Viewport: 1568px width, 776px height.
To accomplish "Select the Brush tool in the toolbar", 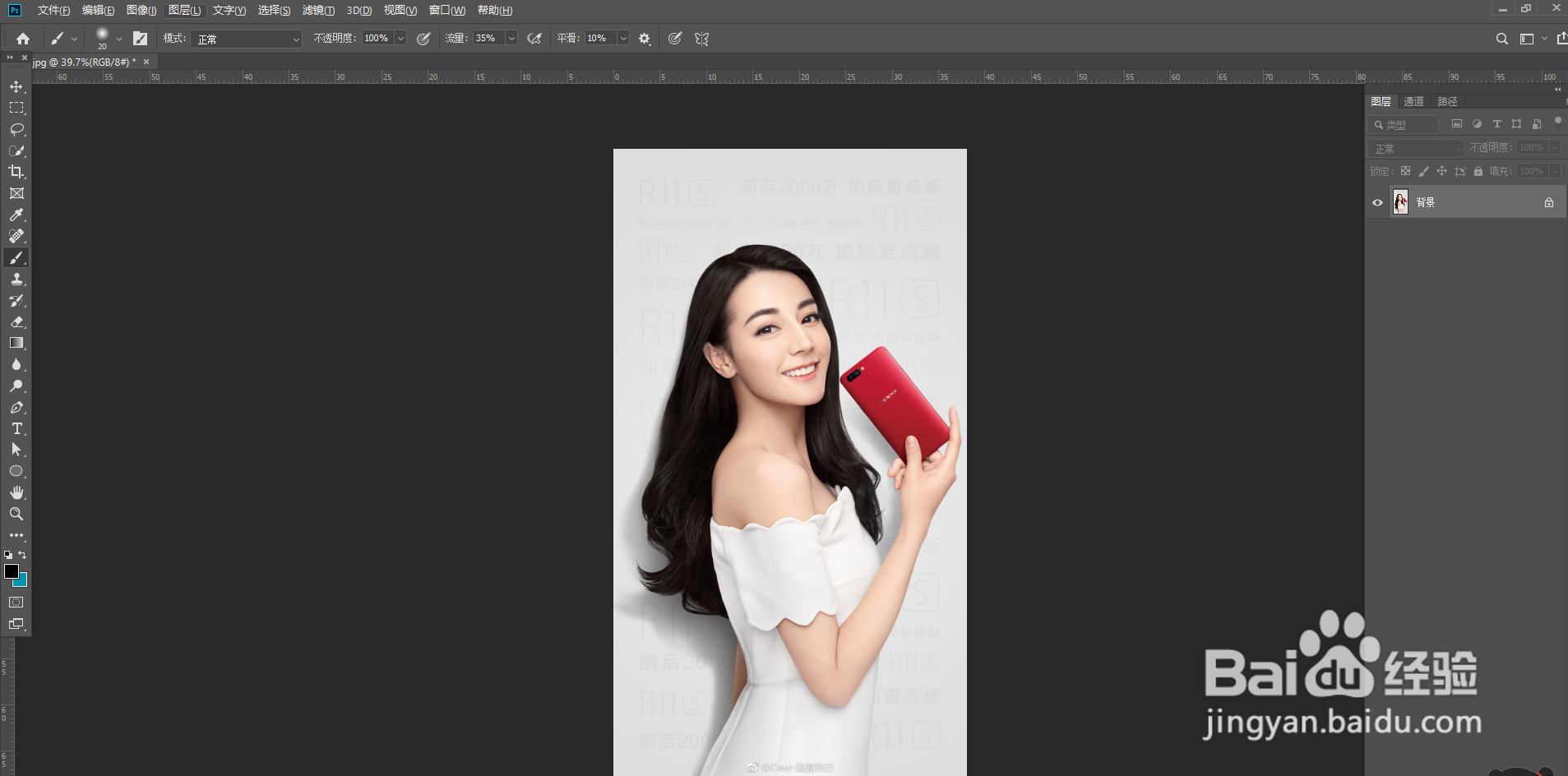I will (16, 257).
